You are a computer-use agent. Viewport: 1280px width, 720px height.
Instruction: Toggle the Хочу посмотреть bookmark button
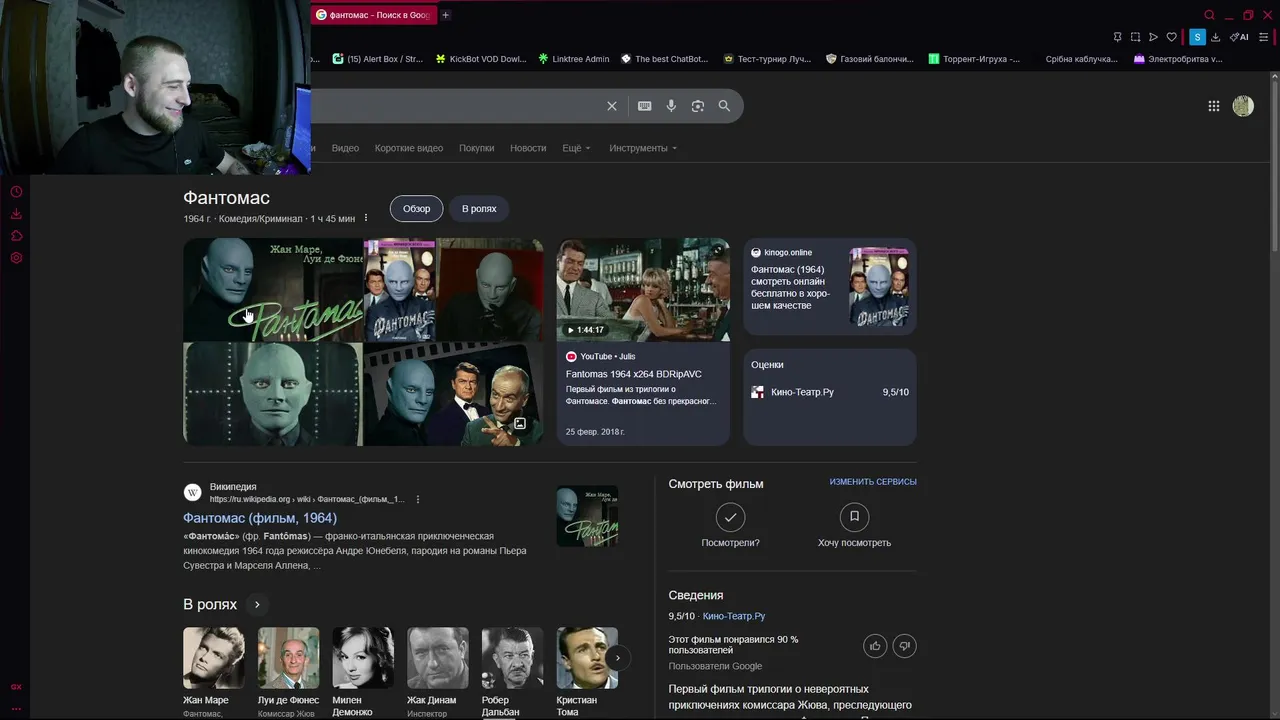[854, 517]
